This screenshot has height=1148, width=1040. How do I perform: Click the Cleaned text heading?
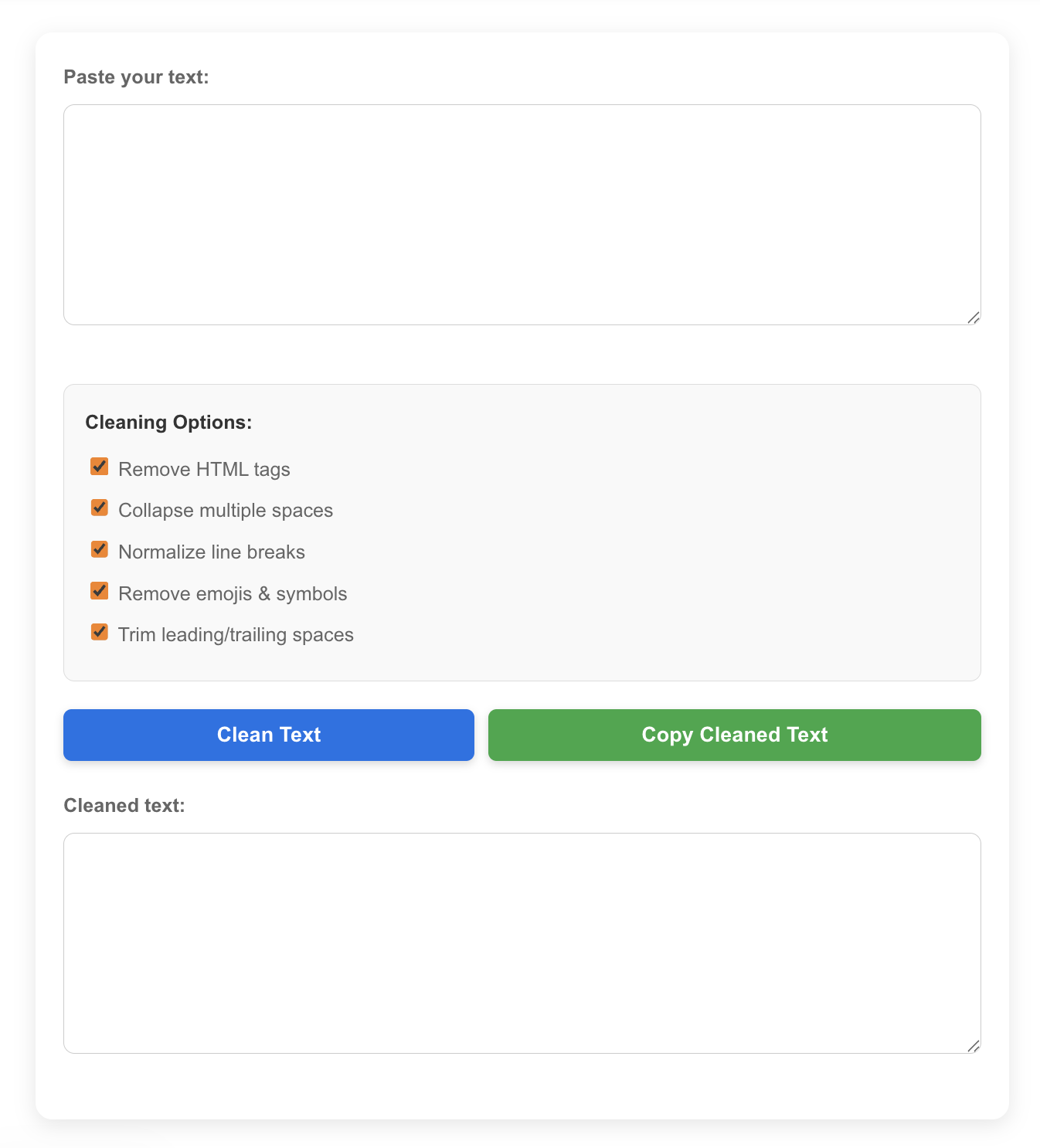(x=124, y=805)
